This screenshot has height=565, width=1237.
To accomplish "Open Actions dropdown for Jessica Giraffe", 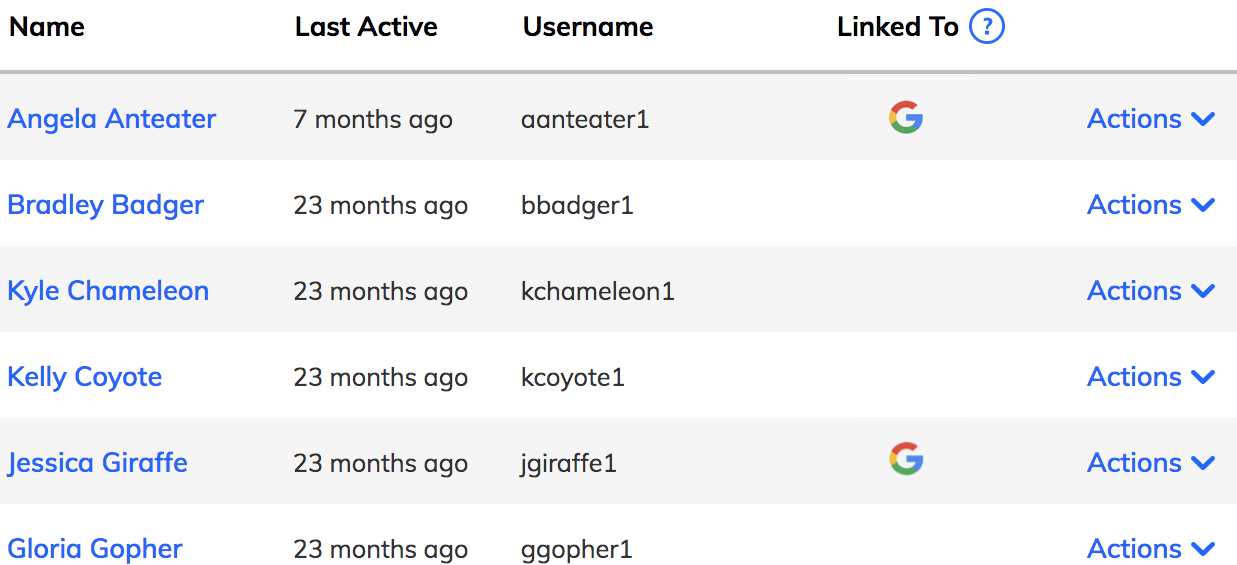I will [1151, 463].
